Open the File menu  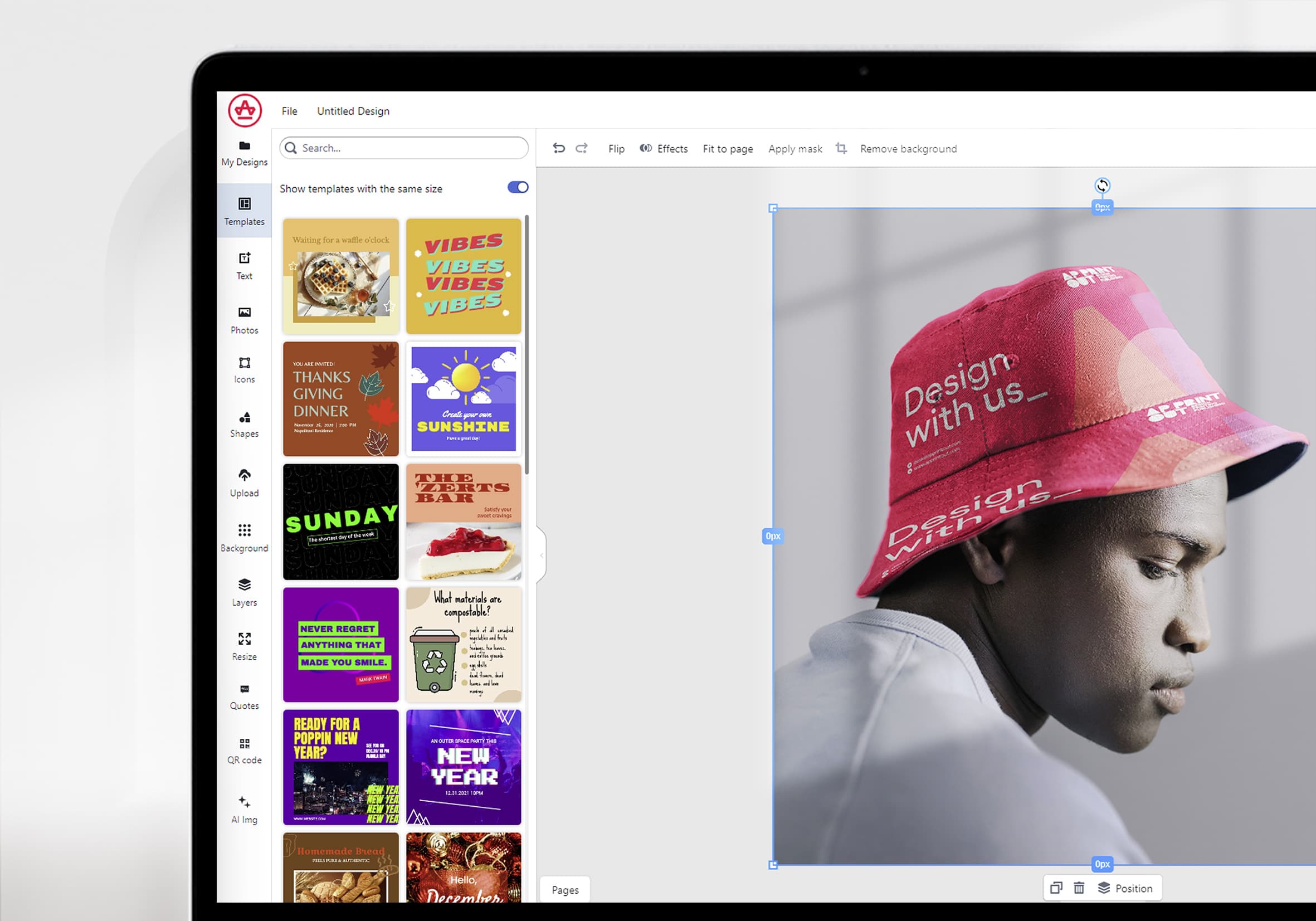coord(289,111)
